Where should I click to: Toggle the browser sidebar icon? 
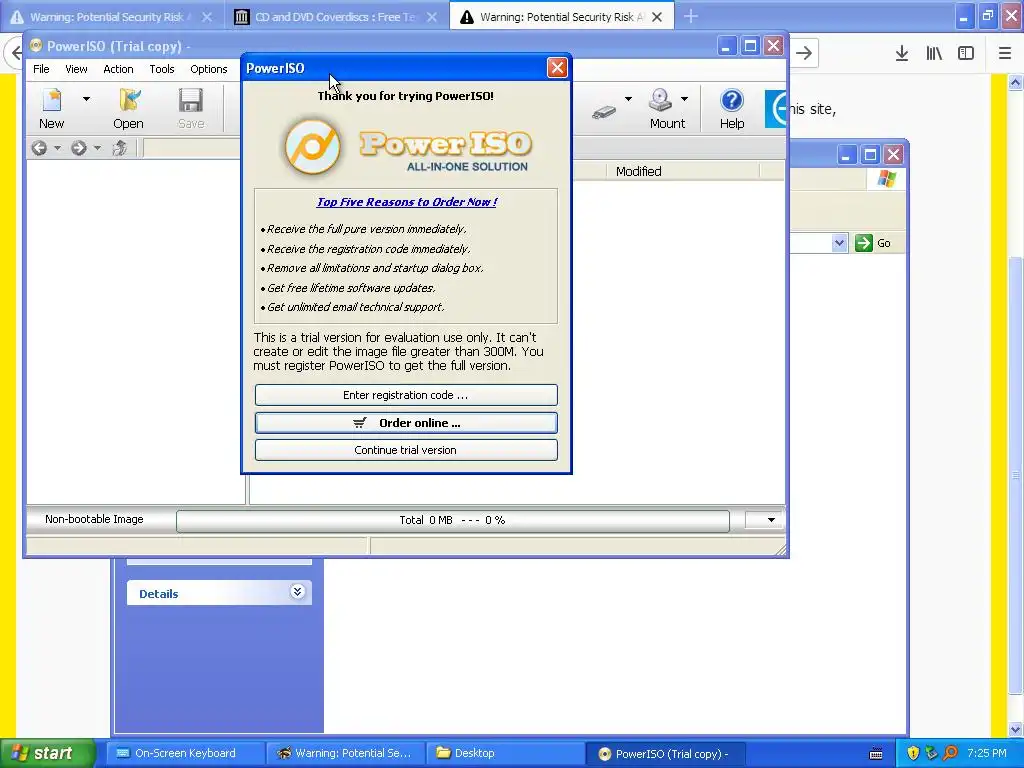(x=966, y=54)
